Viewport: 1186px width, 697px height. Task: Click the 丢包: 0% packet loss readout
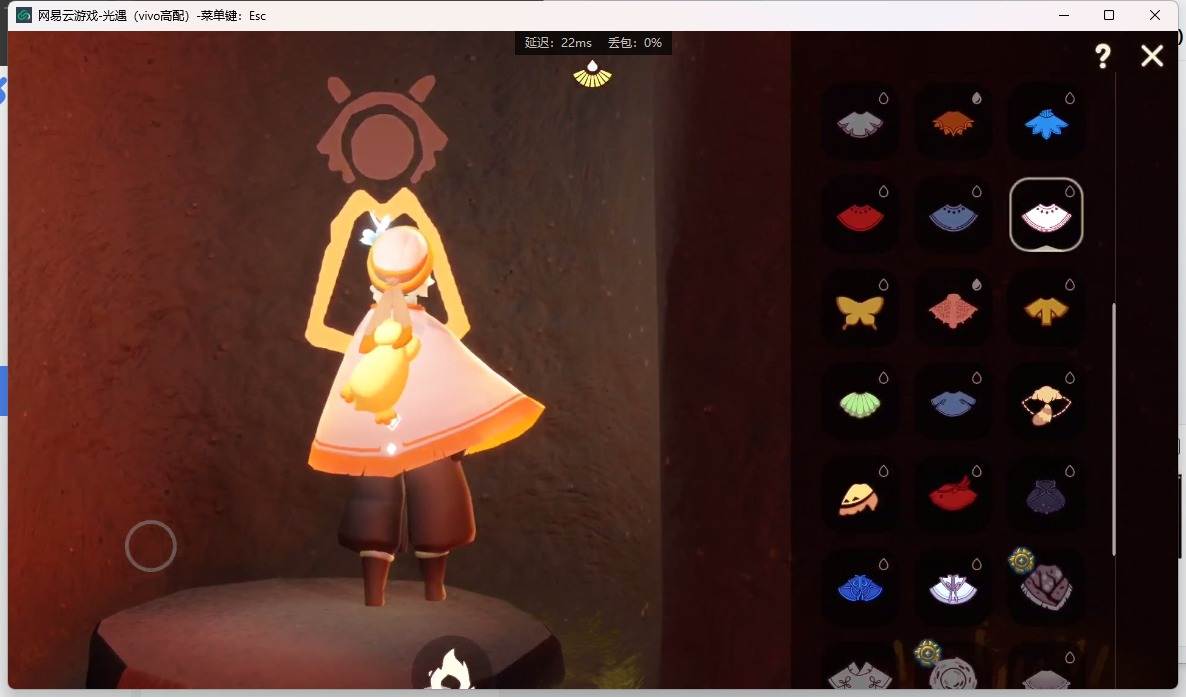(x=635, y=42)
